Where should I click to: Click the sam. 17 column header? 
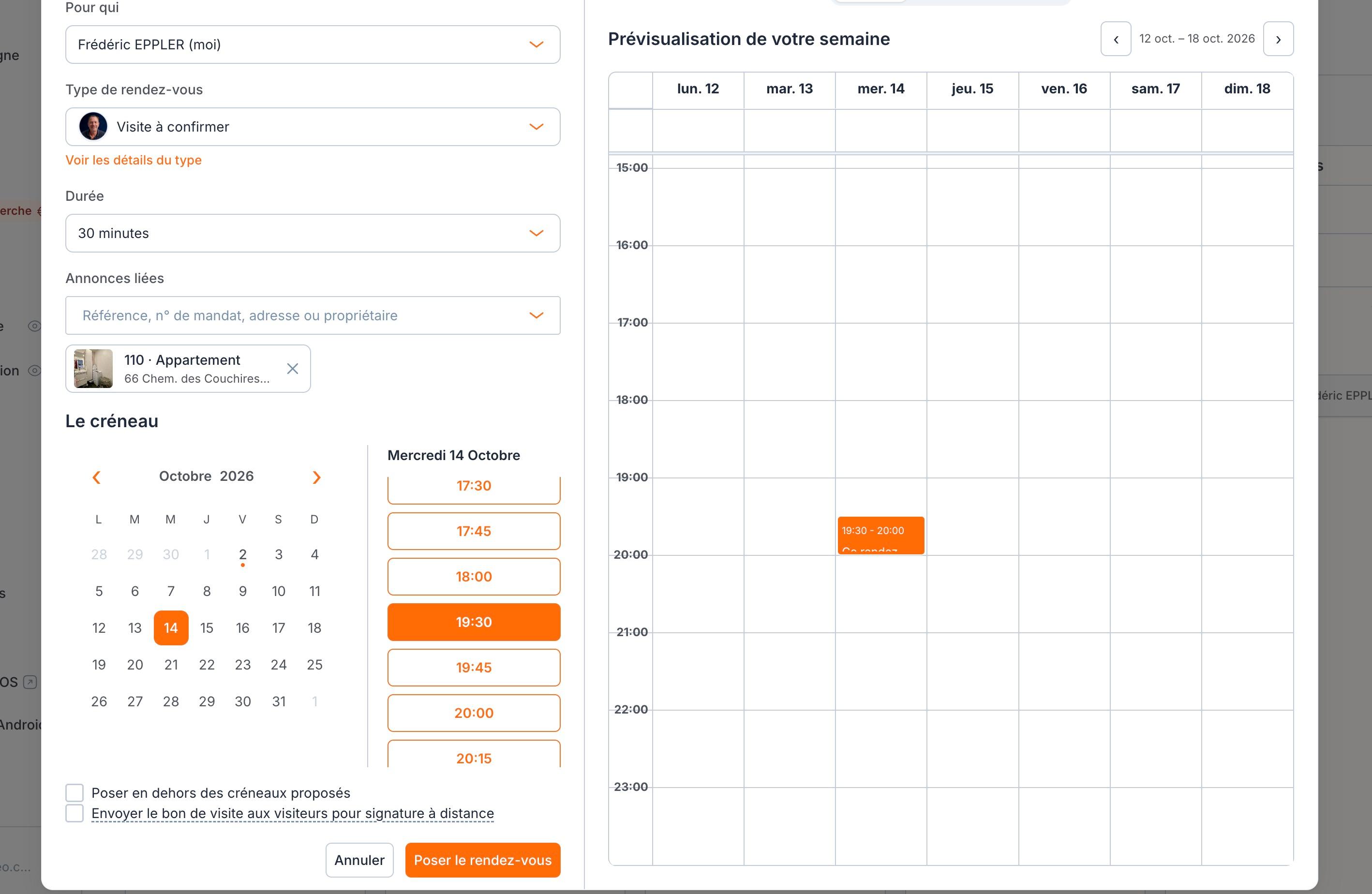pos(1156,89)
